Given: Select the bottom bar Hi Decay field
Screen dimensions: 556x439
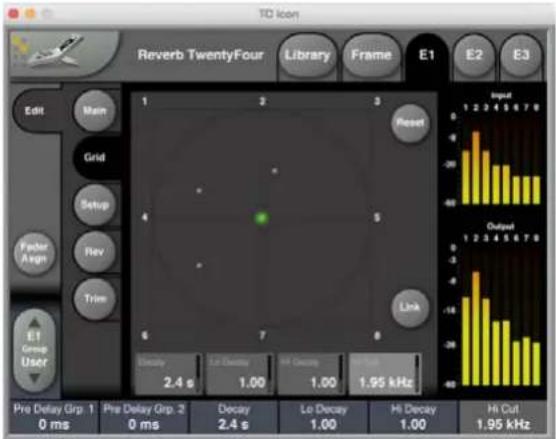Looking at the screenshot, I should [x=413, y=417].
